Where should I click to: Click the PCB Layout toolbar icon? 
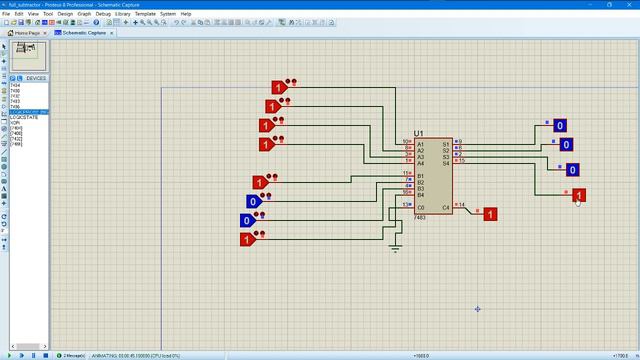pos(51,22)
